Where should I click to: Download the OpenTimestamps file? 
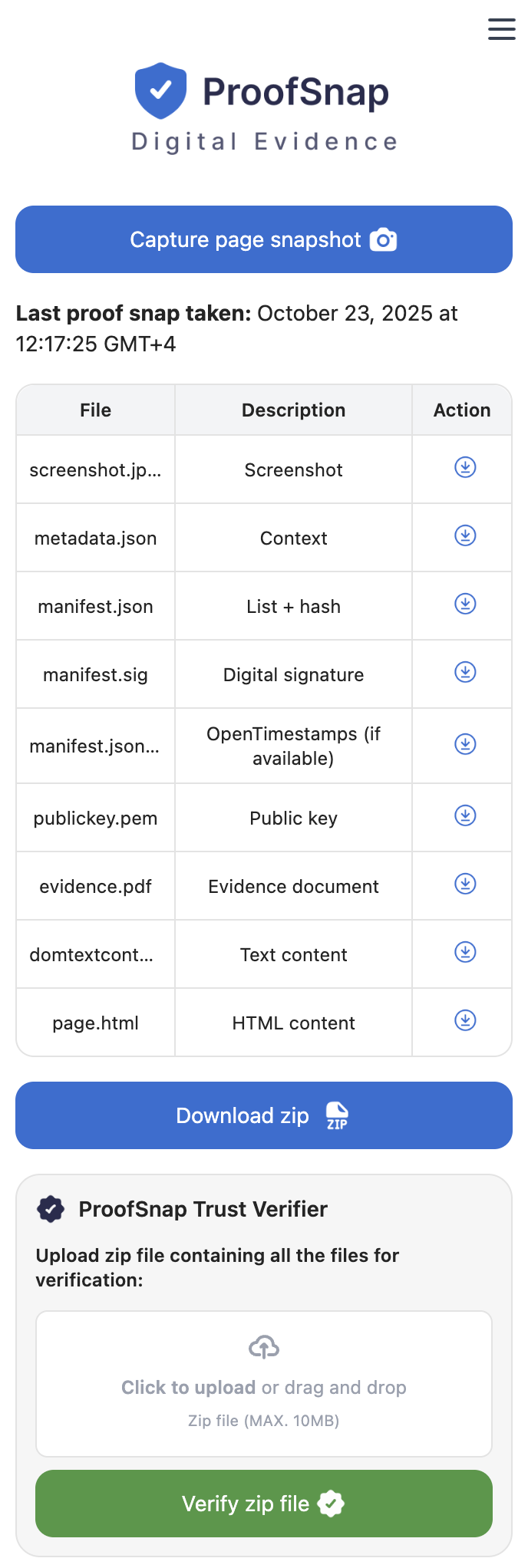pyautogui.click(x=465, y=744)
